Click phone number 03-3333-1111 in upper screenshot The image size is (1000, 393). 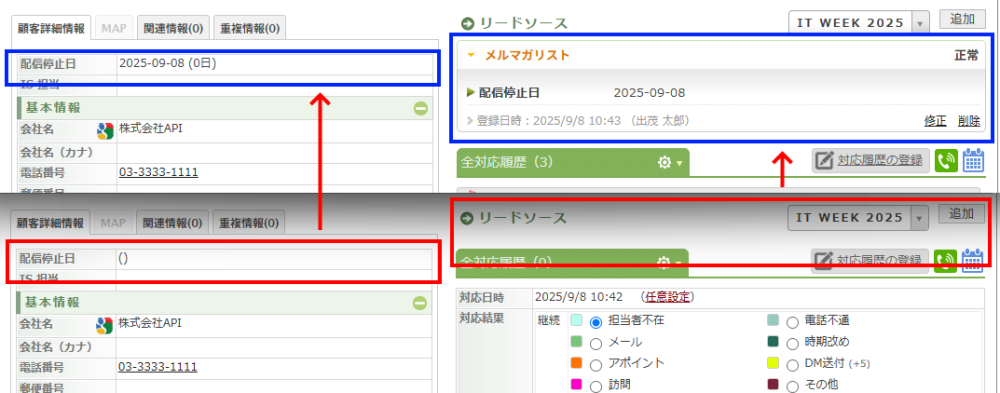158,172
